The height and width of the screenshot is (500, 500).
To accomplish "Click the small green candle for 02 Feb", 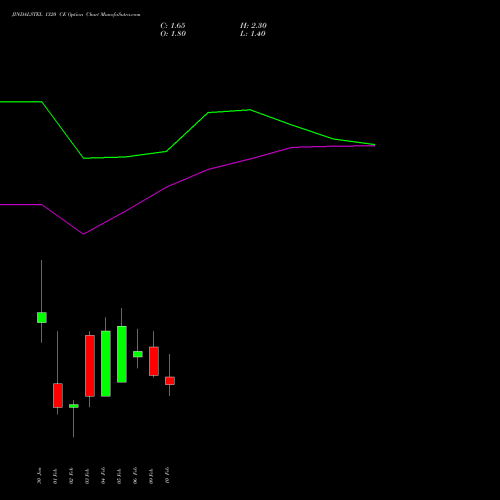I will coord(74,406).
